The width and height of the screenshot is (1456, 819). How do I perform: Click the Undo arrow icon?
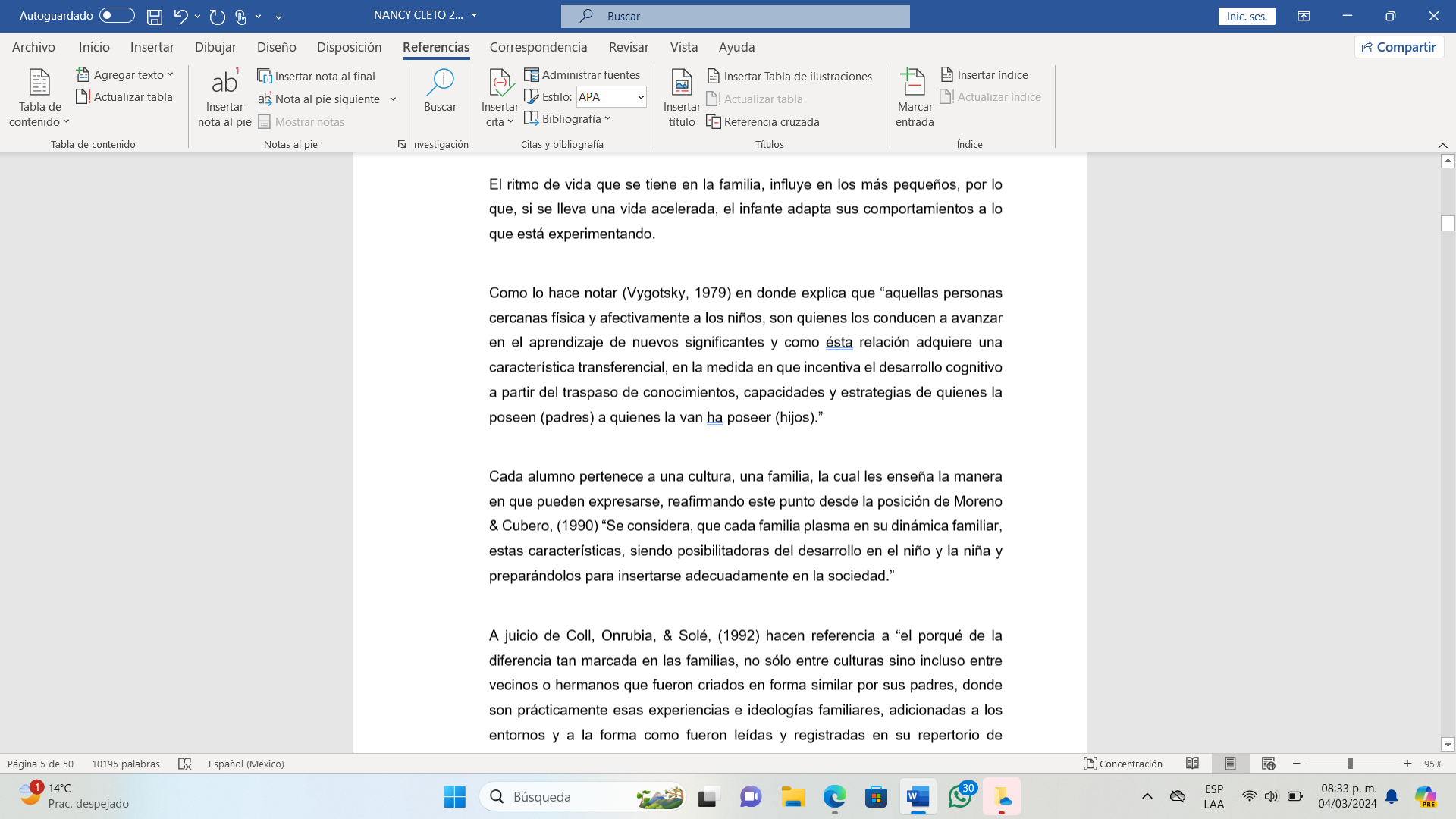pos(180,16)
